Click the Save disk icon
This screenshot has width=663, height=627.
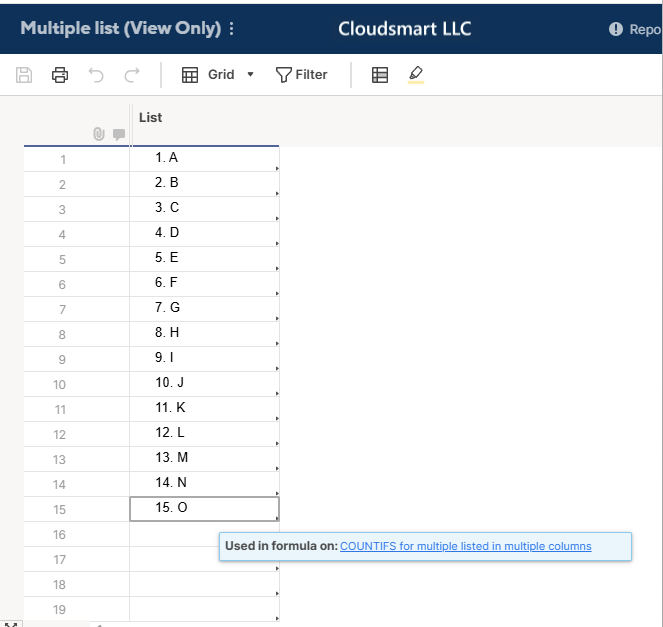coord(24,75)
